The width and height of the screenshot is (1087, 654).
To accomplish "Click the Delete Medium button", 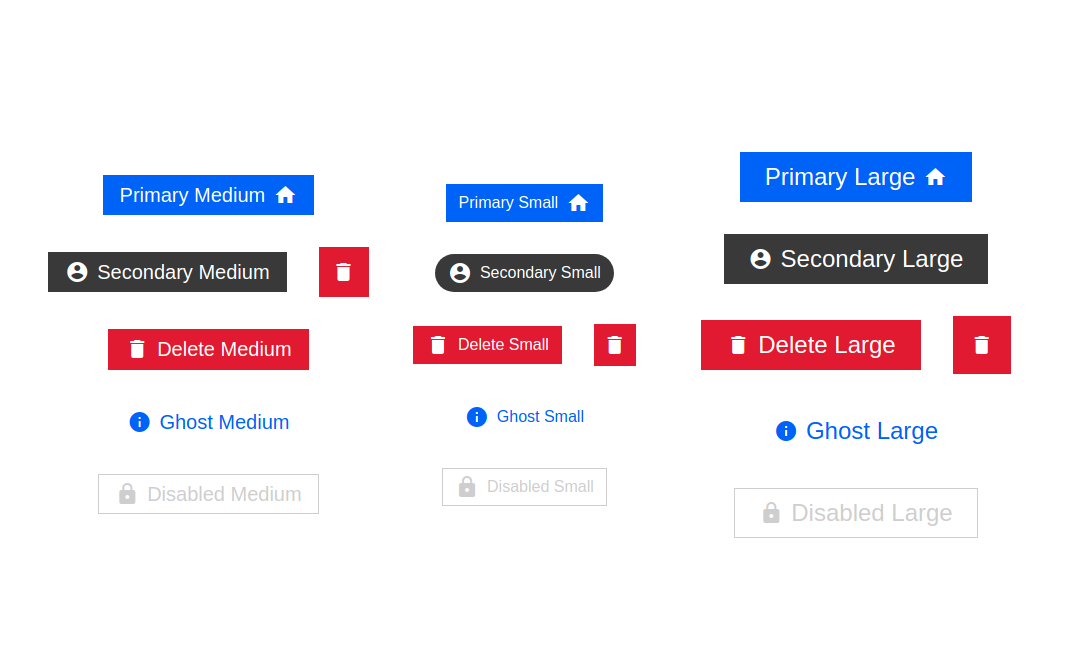I will pyautogui.click(x=208, y=349).
